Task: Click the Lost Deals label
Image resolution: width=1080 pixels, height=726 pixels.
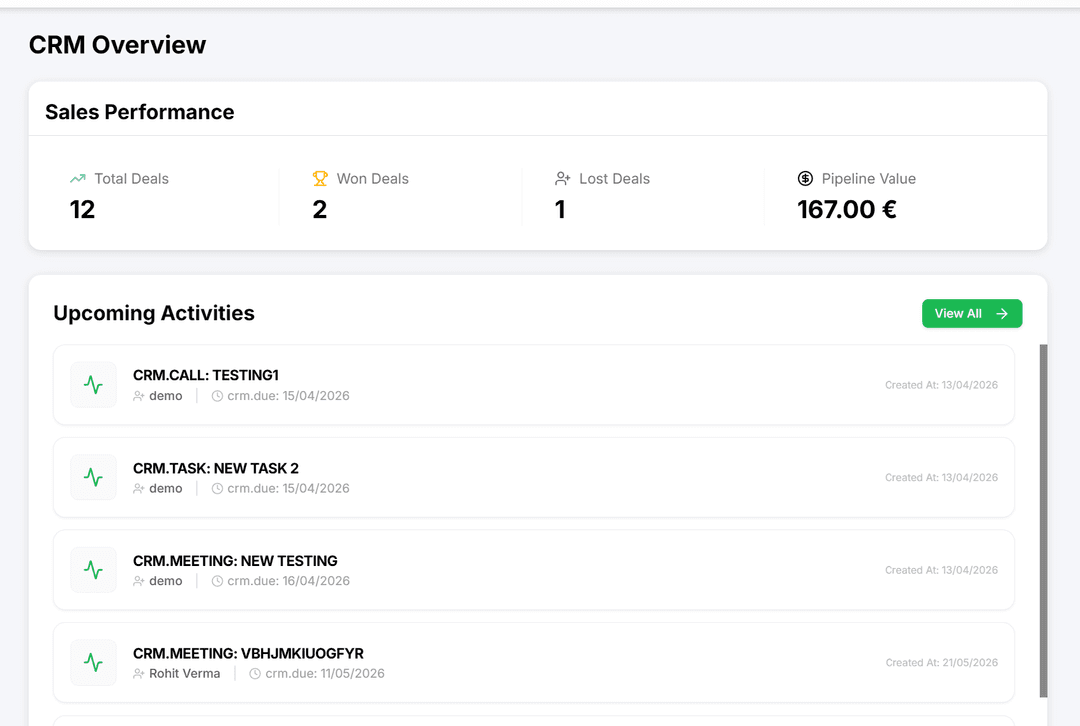Action: click(x=614, y=178)
